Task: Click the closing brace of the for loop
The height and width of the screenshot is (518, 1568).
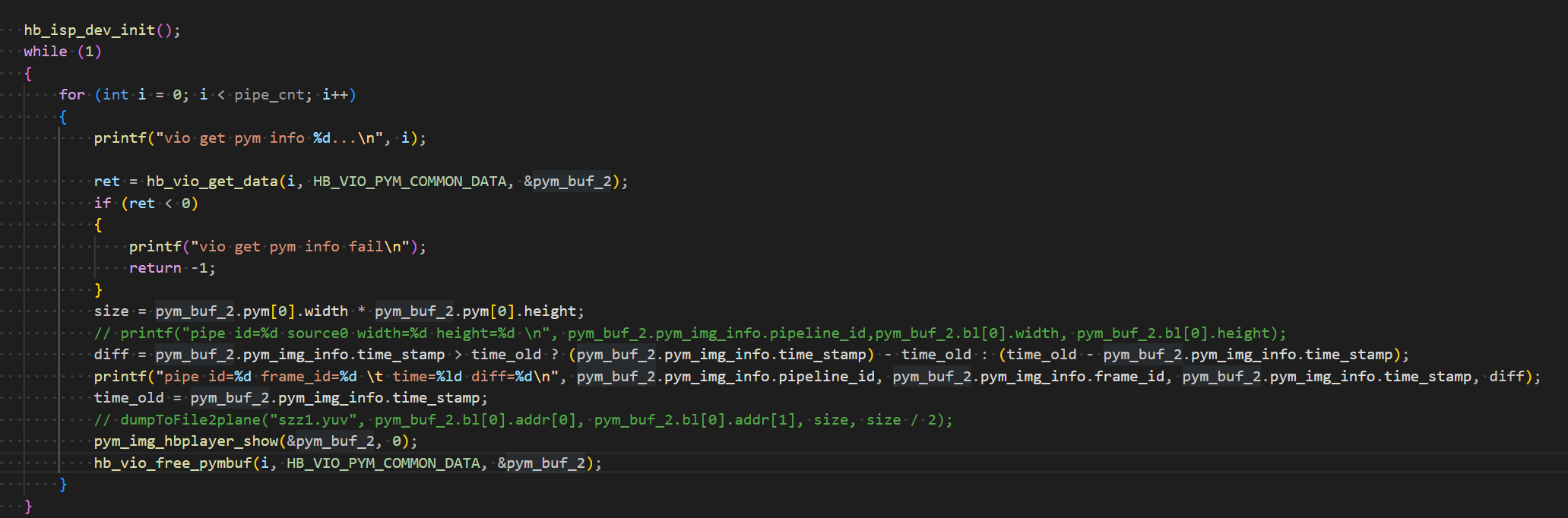Action: click(x=63, y=485)
